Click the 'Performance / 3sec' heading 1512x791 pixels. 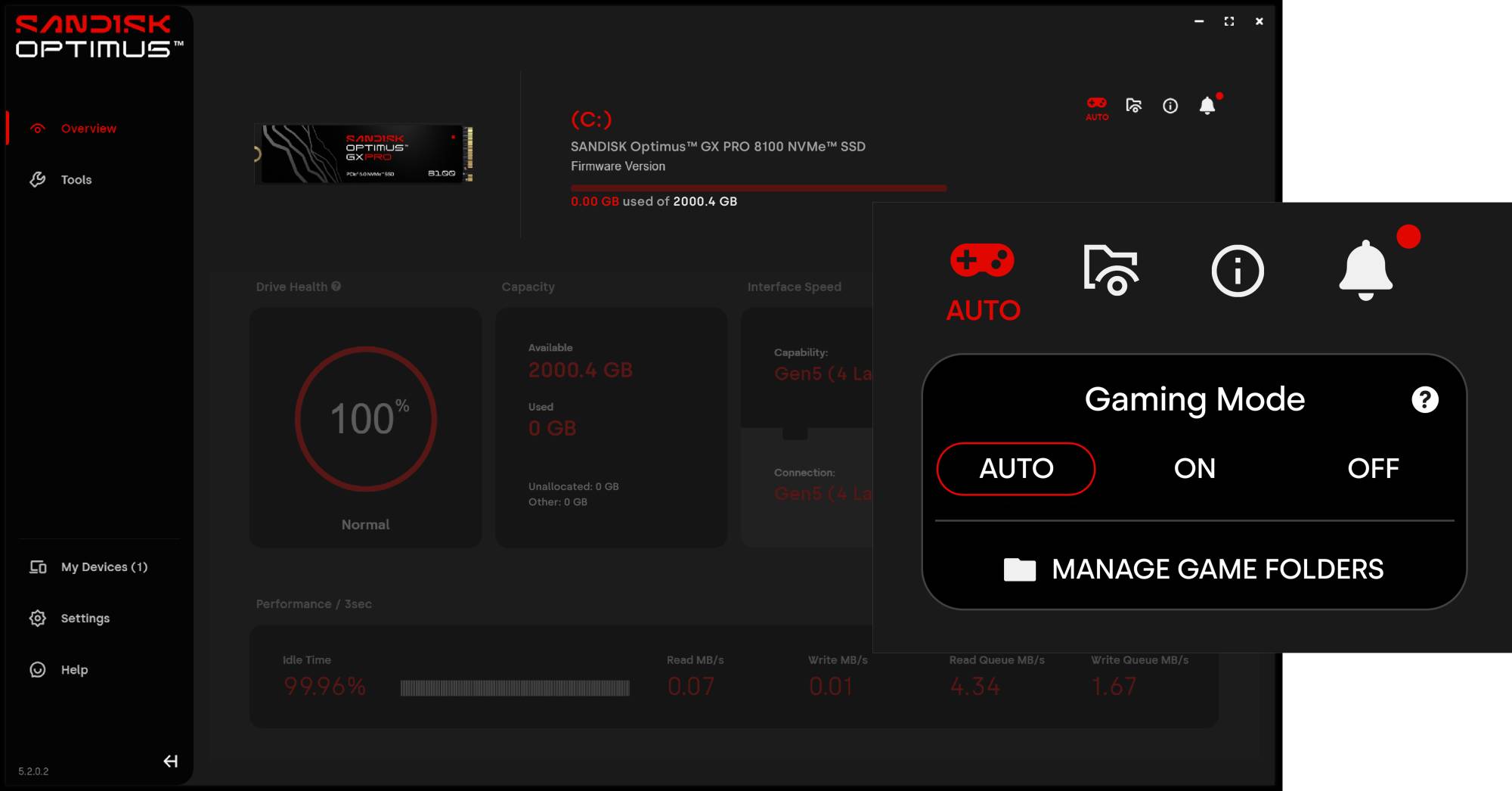click(314, 604)
